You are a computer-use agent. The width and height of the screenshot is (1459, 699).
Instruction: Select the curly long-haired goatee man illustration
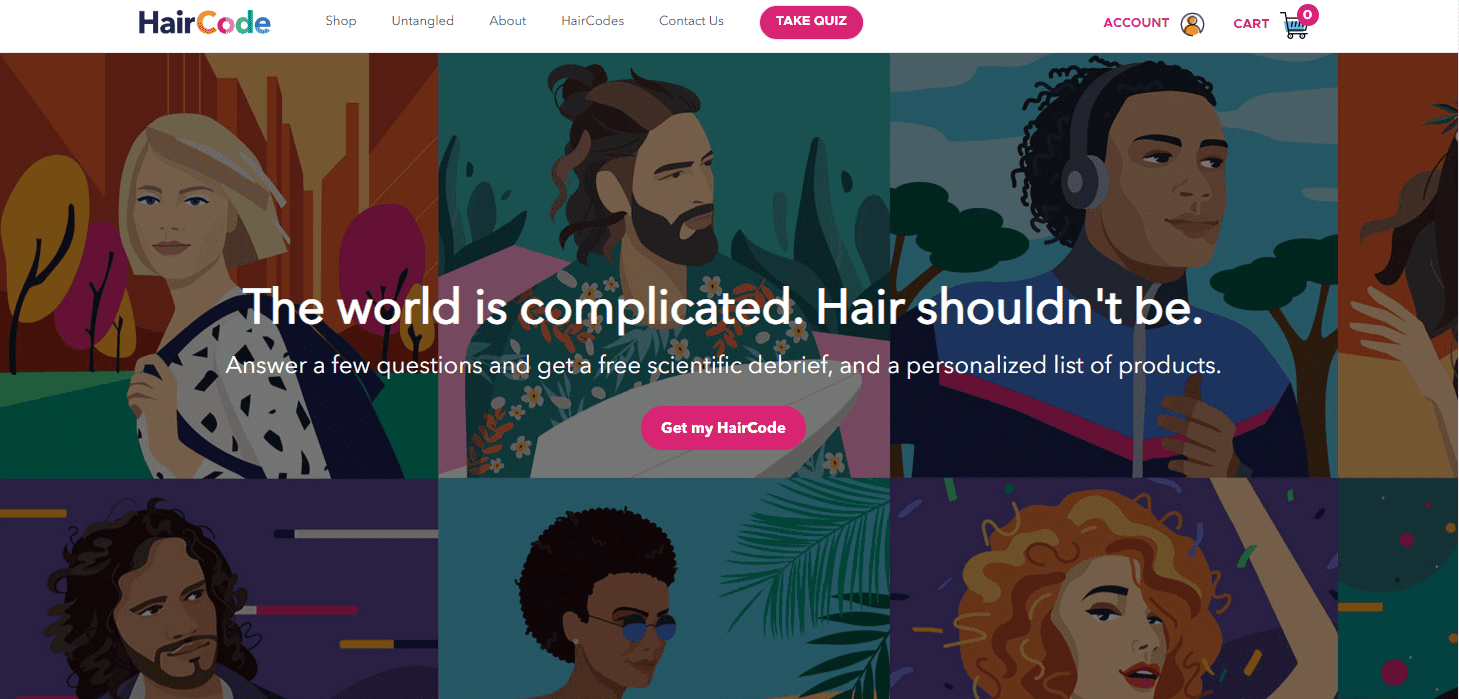click(219, 588)
